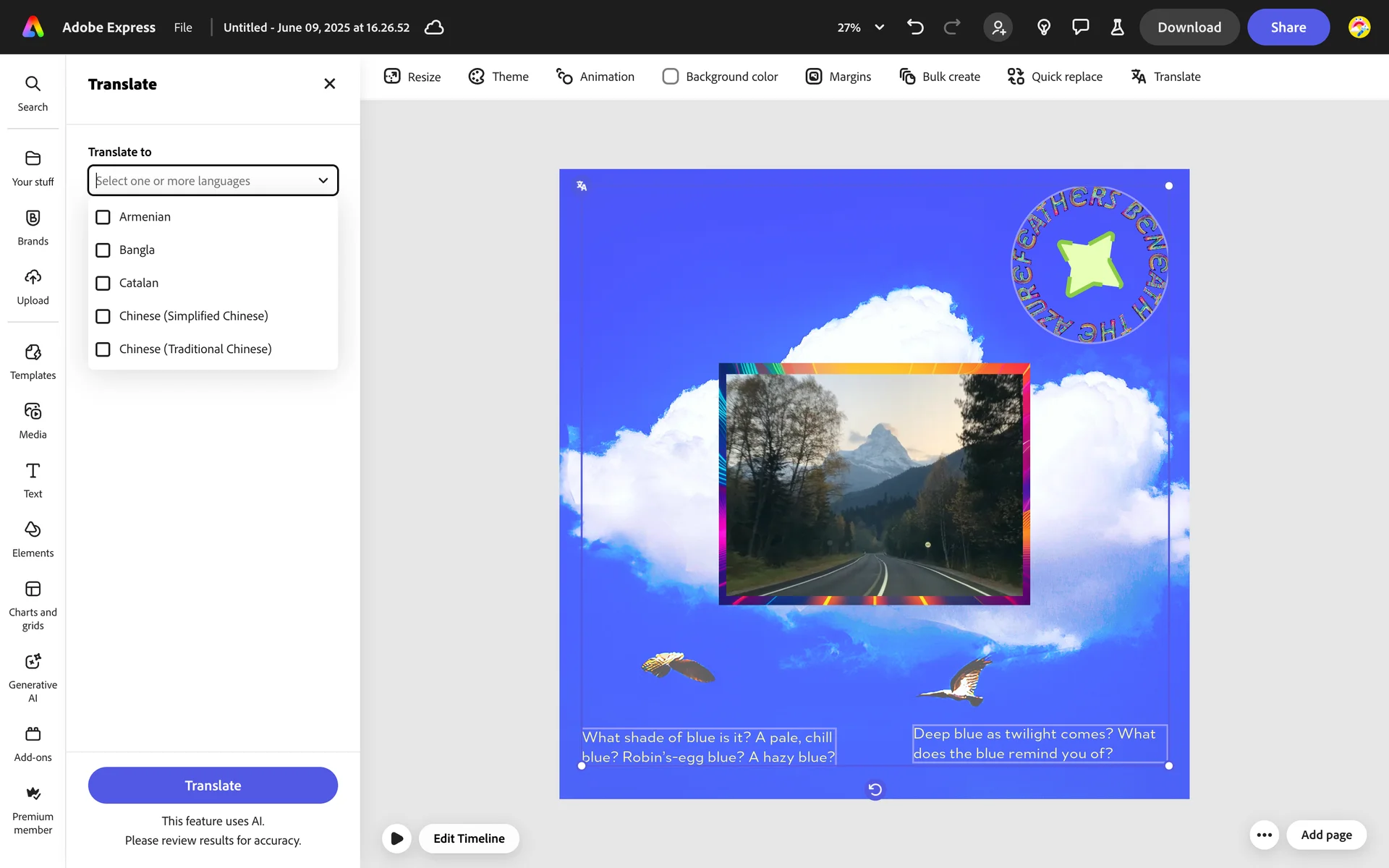The height and width of the screenshot is (868, 1389).
Task: Open the Brands sidebar panel
Action: [33, 227]
